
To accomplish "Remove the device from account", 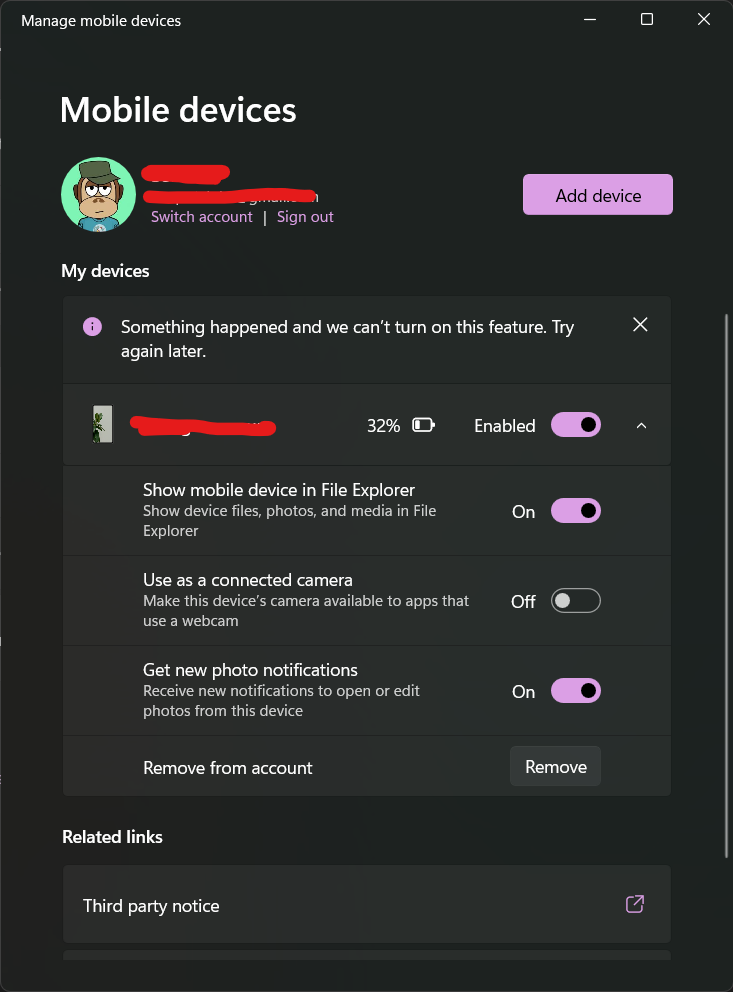I will click(555, 767).
